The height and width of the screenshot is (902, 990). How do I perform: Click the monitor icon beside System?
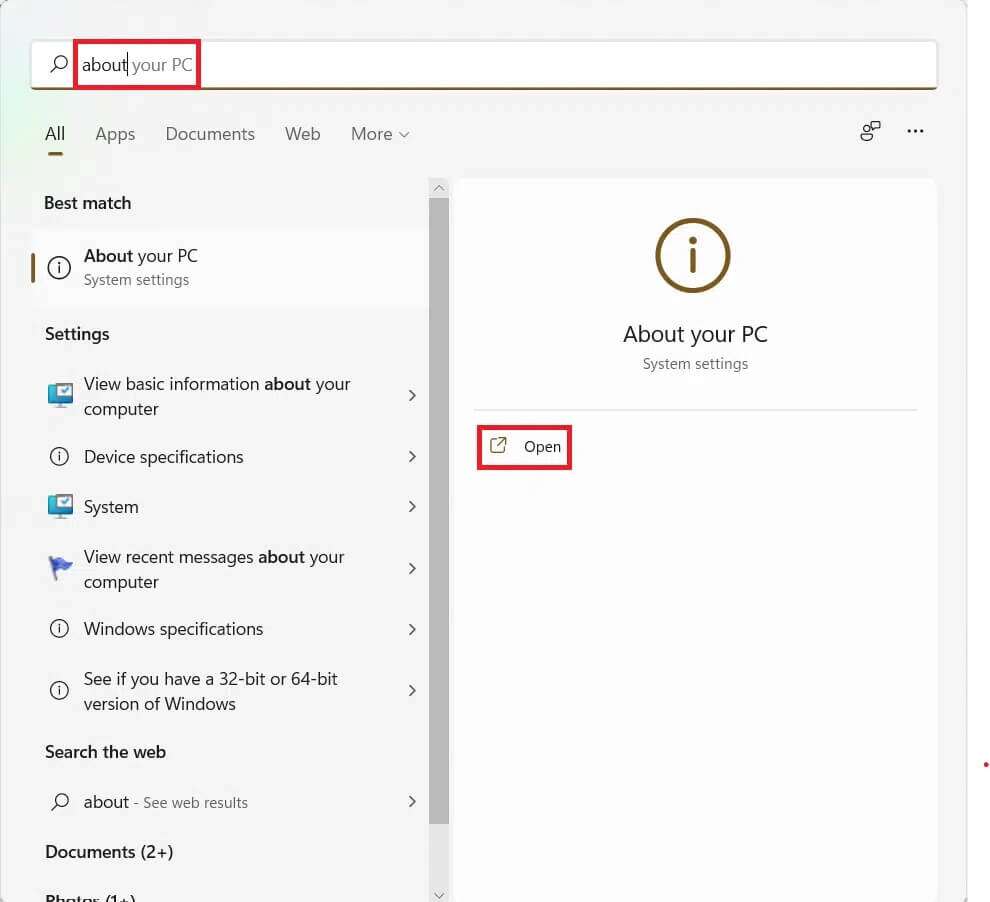tap(60, 506)
